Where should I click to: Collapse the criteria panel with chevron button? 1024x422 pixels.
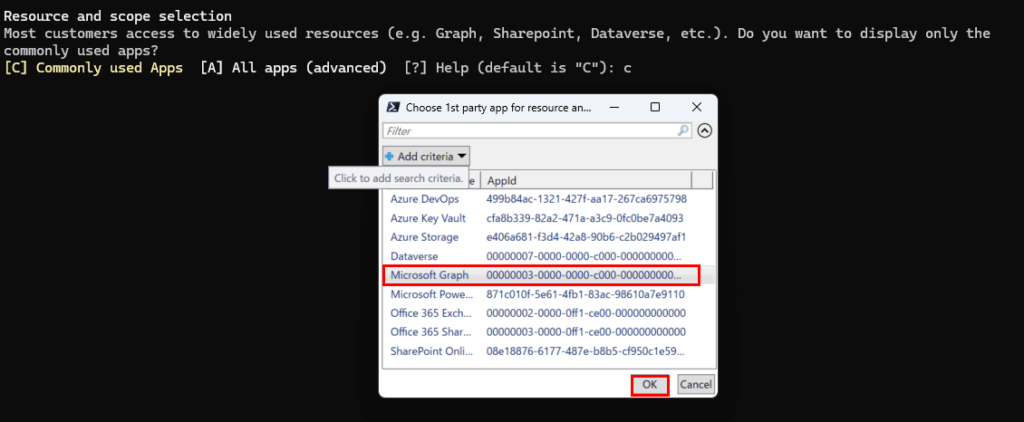point(704,131)
